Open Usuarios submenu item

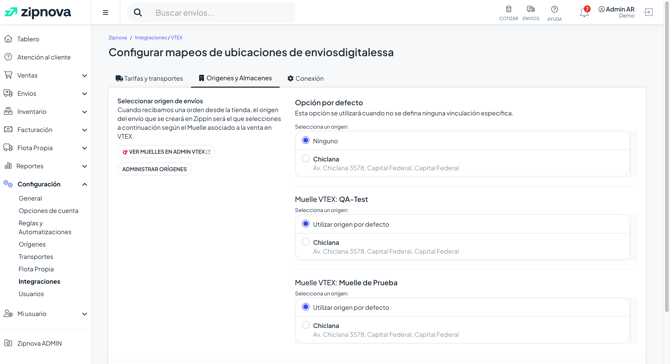tap(31, 294)
